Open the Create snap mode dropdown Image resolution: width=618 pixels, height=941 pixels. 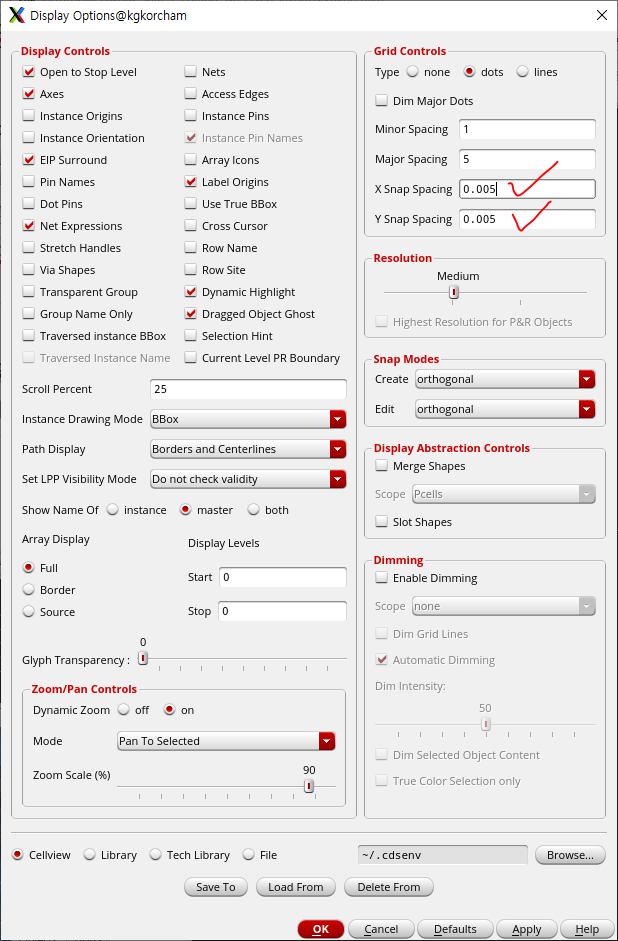click(505, 379)
